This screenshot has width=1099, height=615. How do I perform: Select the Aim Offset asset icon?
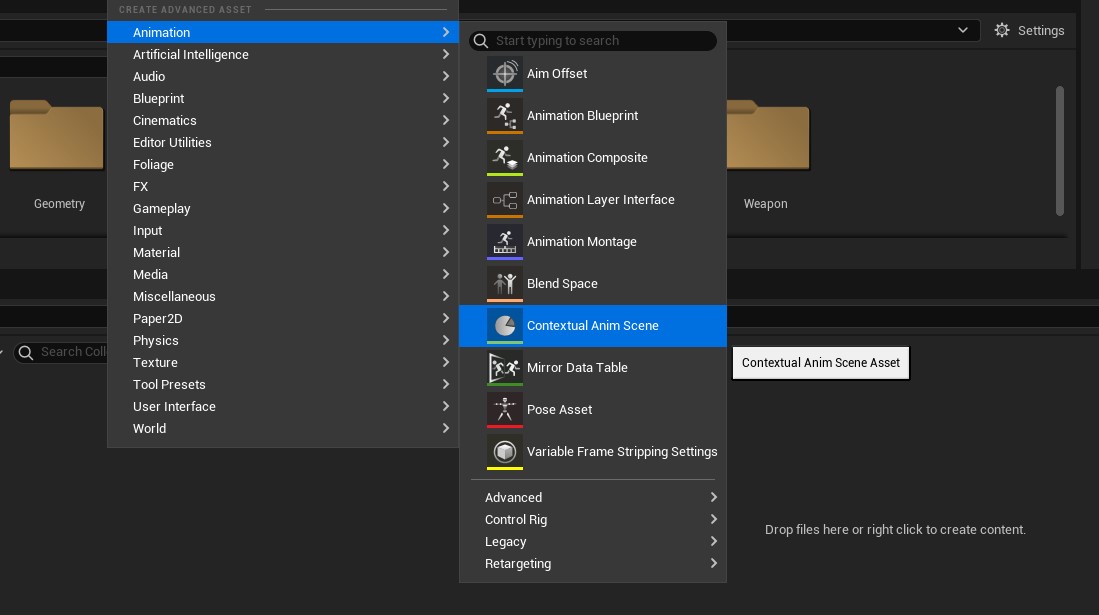(x=505, y=72)
